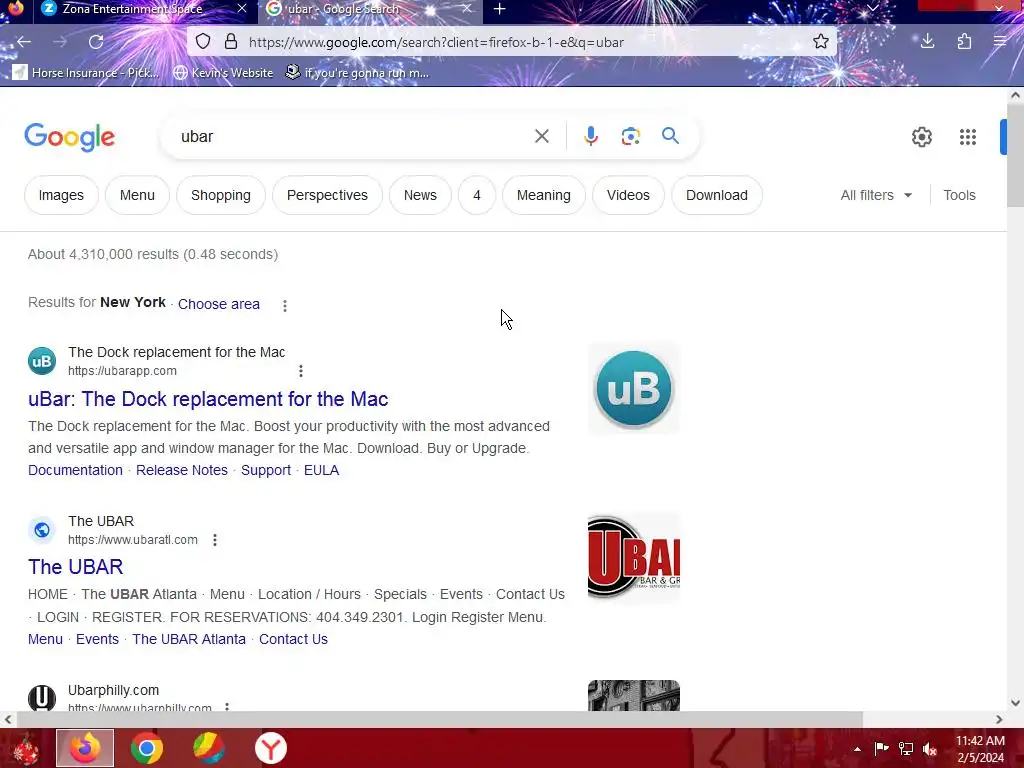Open the Firefox downloads panel
1024x768 pixels.
[927, 42]
